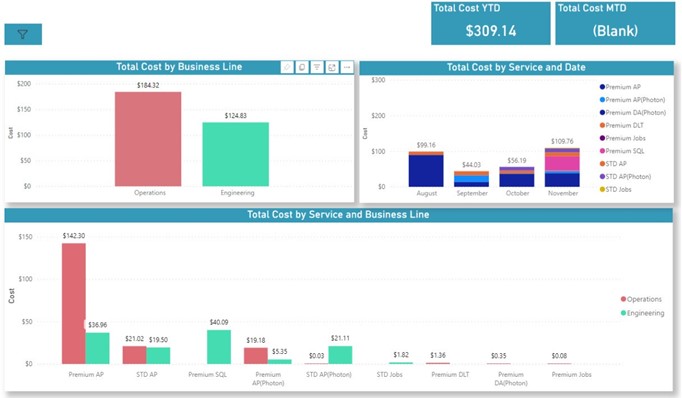Select Premium AP legend marker

coord(602,87)
